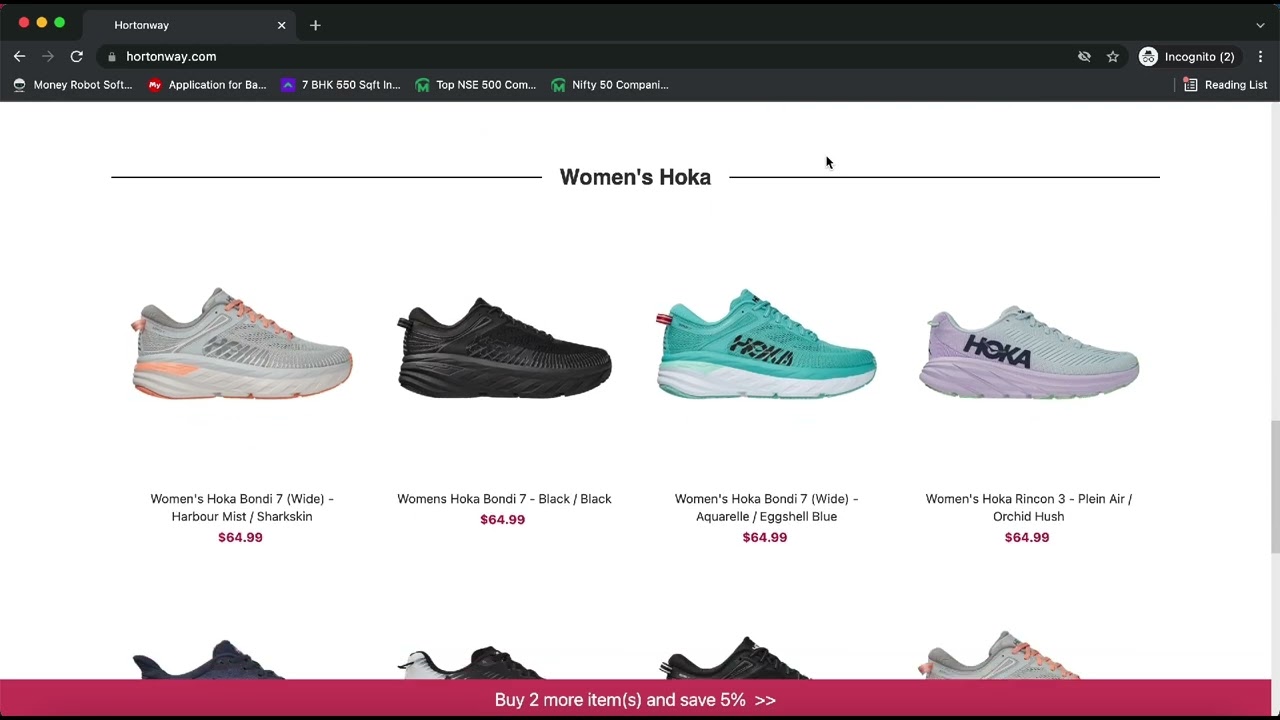Screen dimensions: 1280x720
Task: Click the Buy 2 more items banner
Action: (635, 700)
